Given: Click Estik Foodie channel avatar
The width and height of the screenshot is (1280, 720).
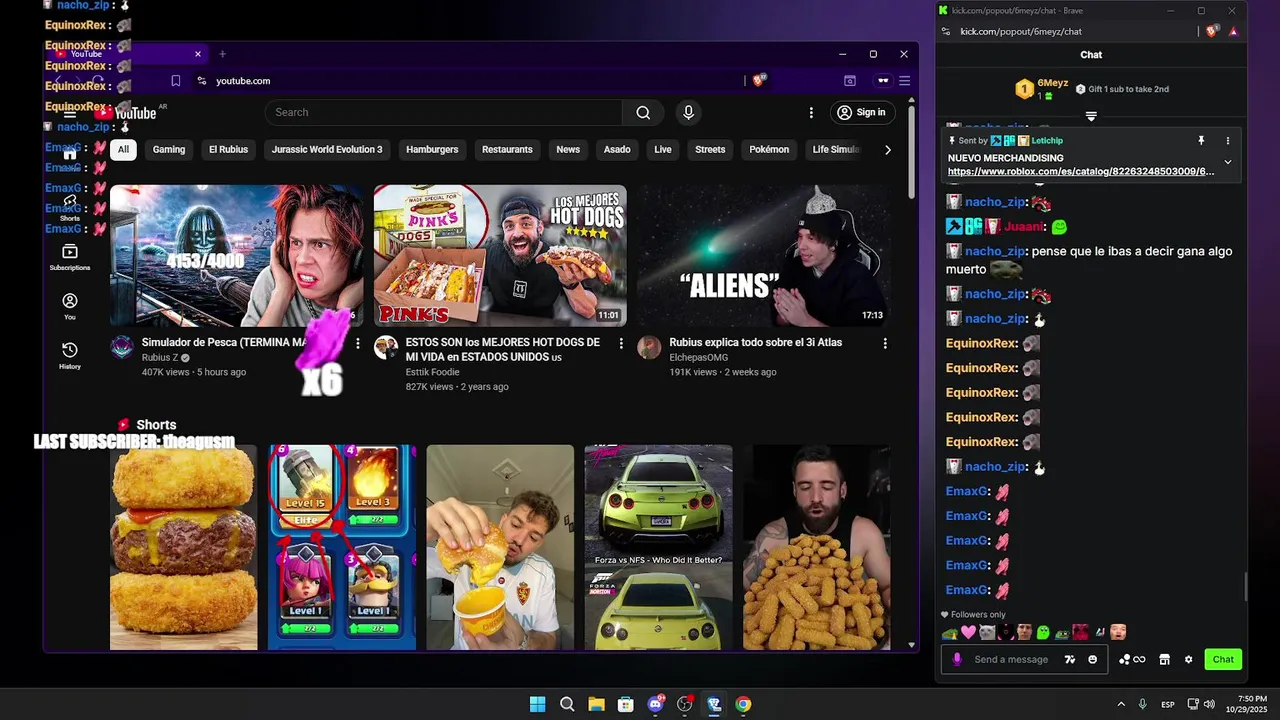Looking at the screenshot, I should (x=386, y=347).
